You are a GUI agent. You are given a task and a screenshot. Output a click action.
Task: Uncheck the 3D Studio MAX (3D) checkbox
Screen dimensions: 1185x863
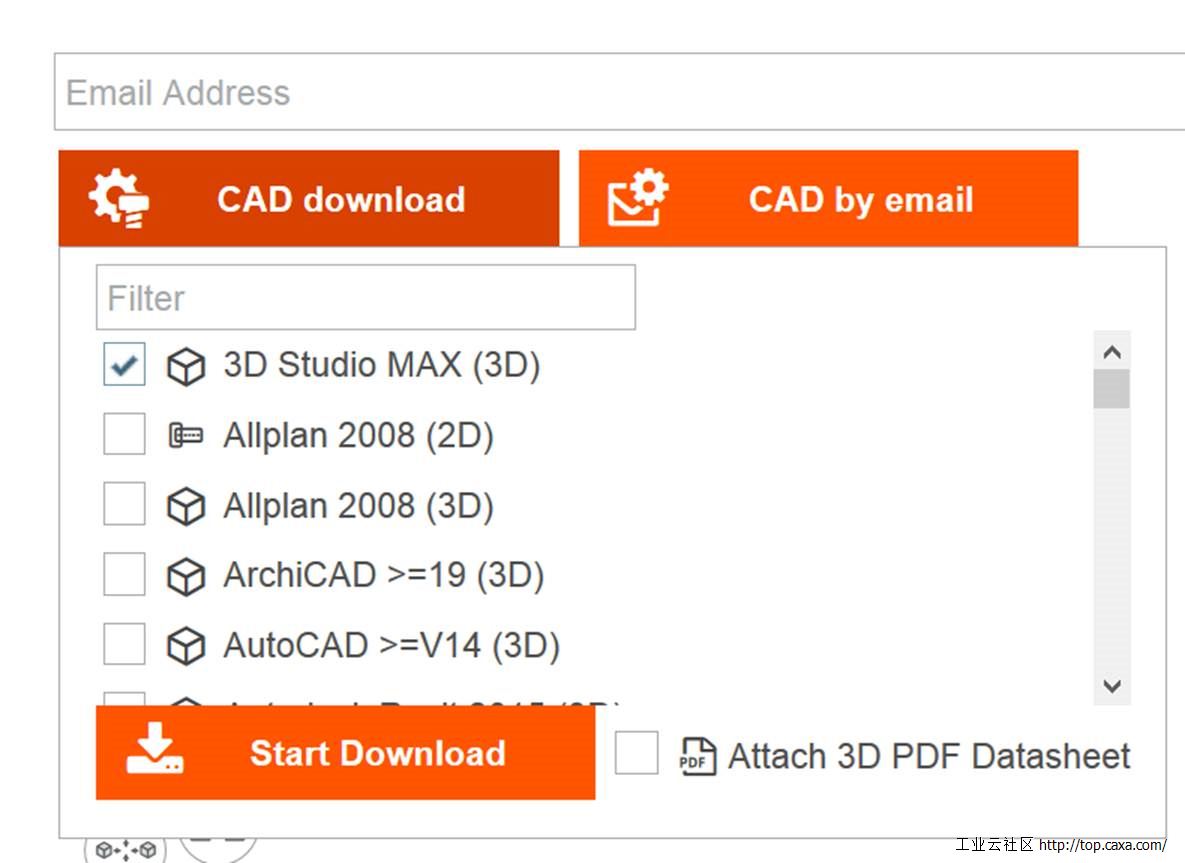click(x=124, y=364)
